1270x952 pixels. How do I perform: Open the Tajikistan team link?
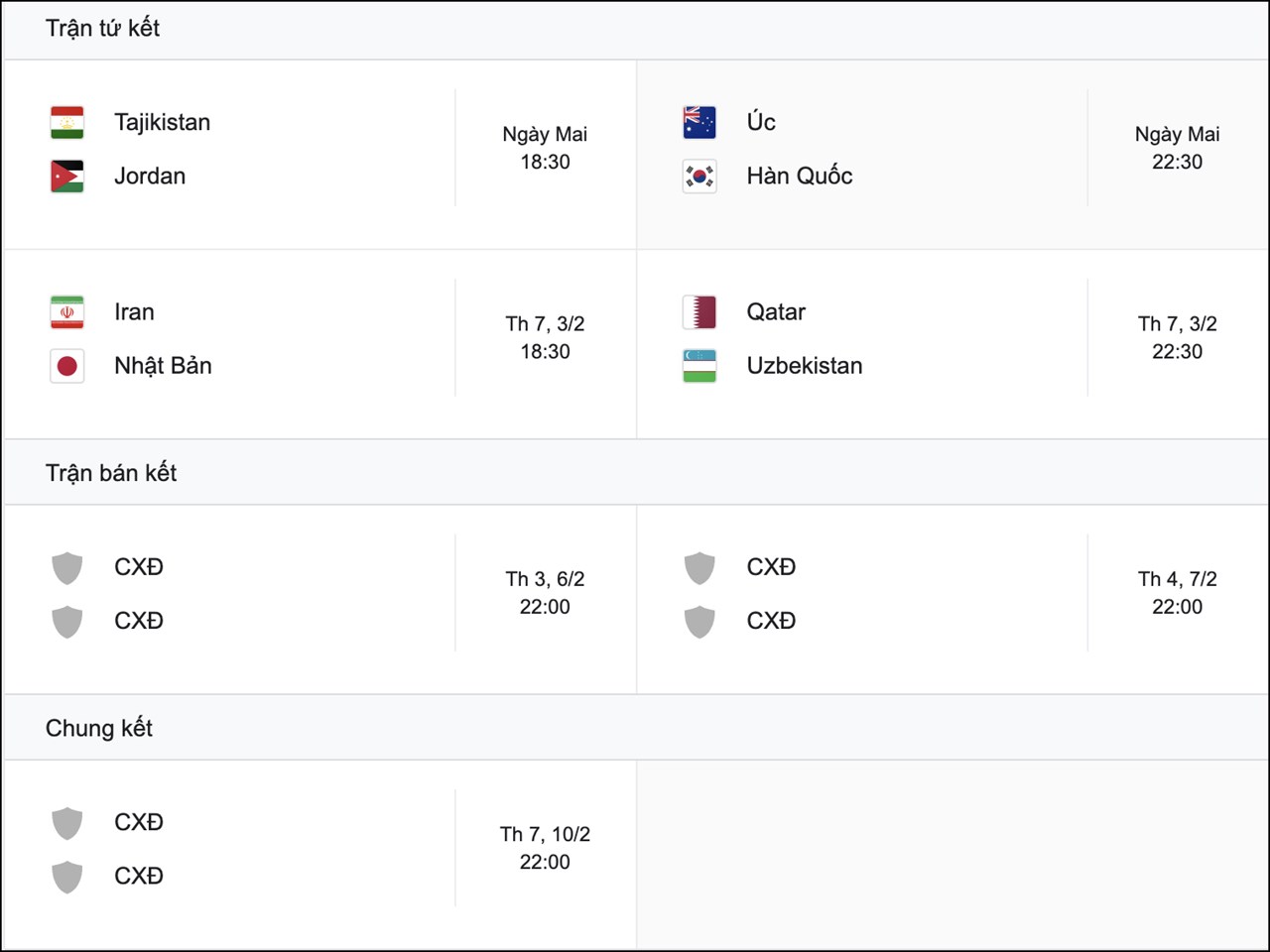point(162,122)
